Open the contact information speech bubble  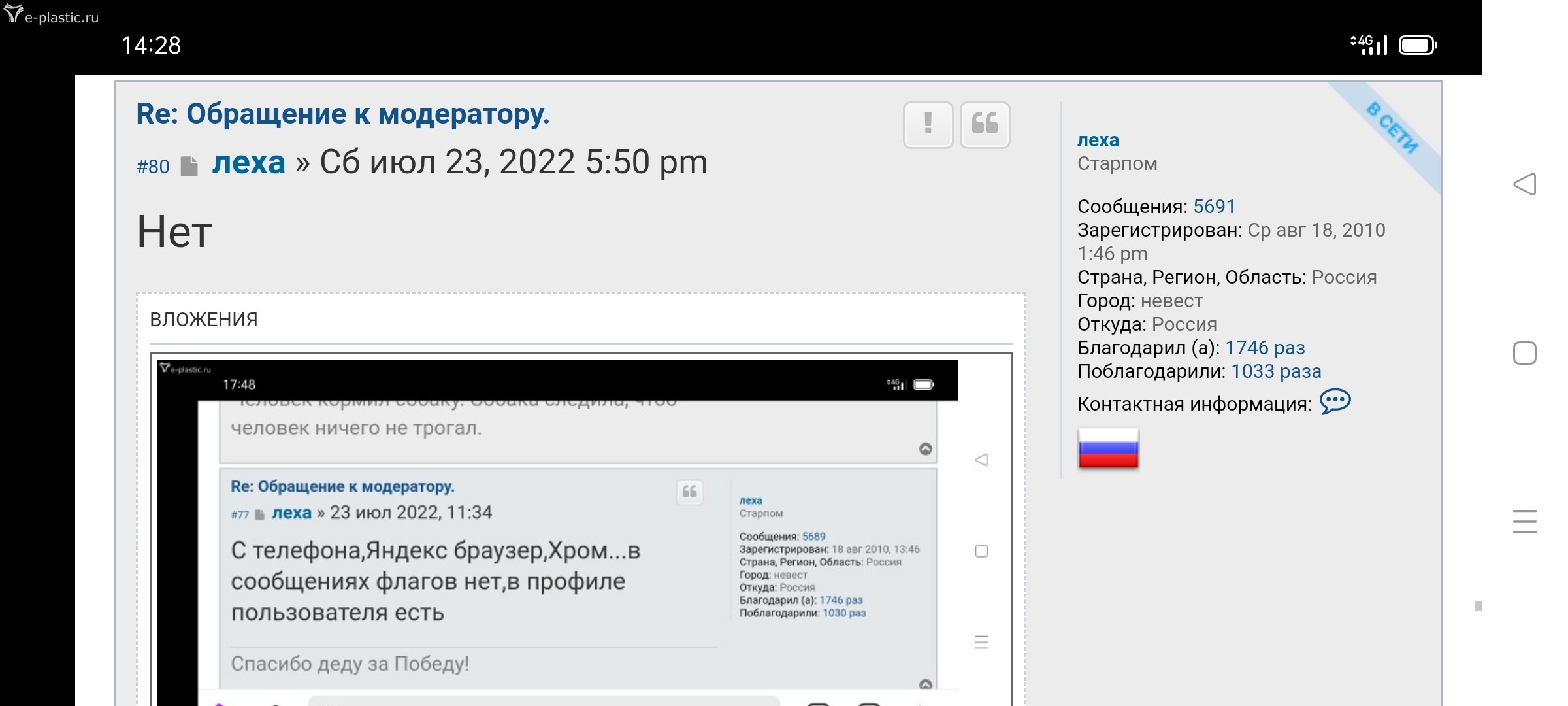(x=1335, y=401)
